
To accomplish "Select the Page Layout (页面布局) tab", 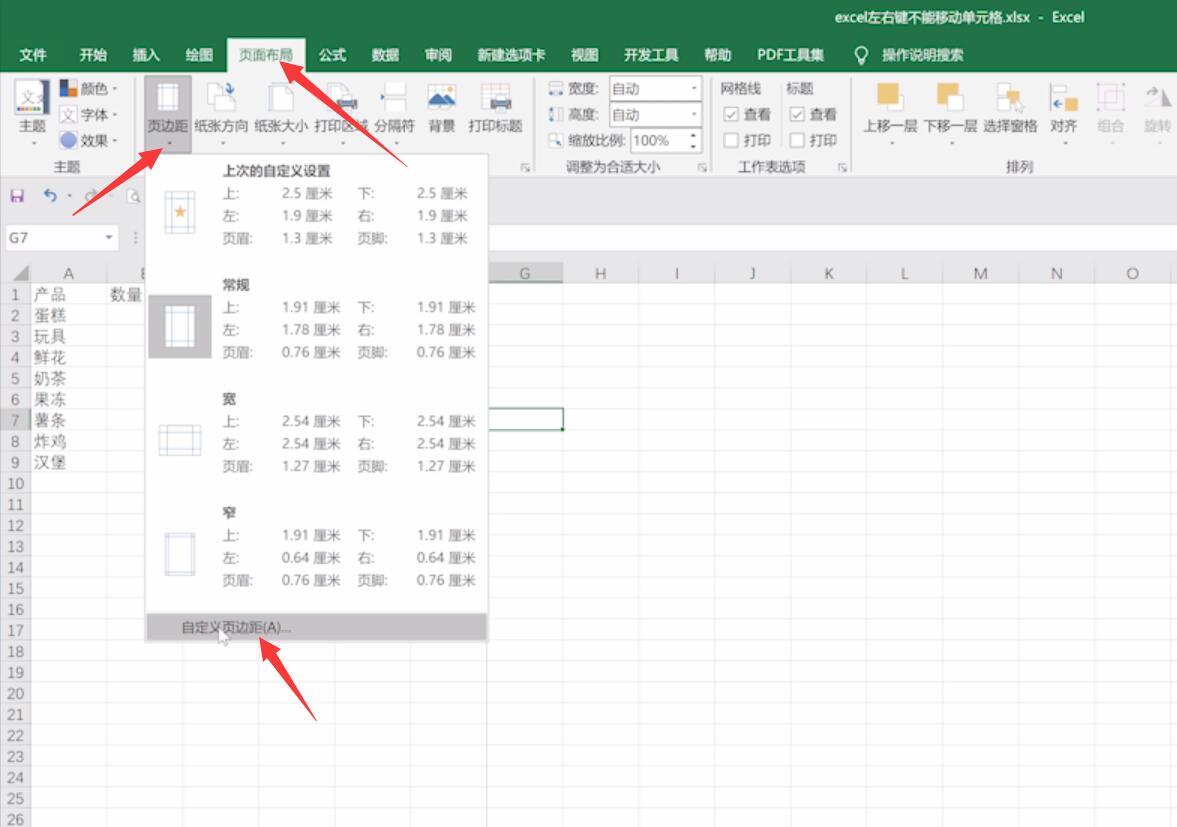I will coord(266,55).
